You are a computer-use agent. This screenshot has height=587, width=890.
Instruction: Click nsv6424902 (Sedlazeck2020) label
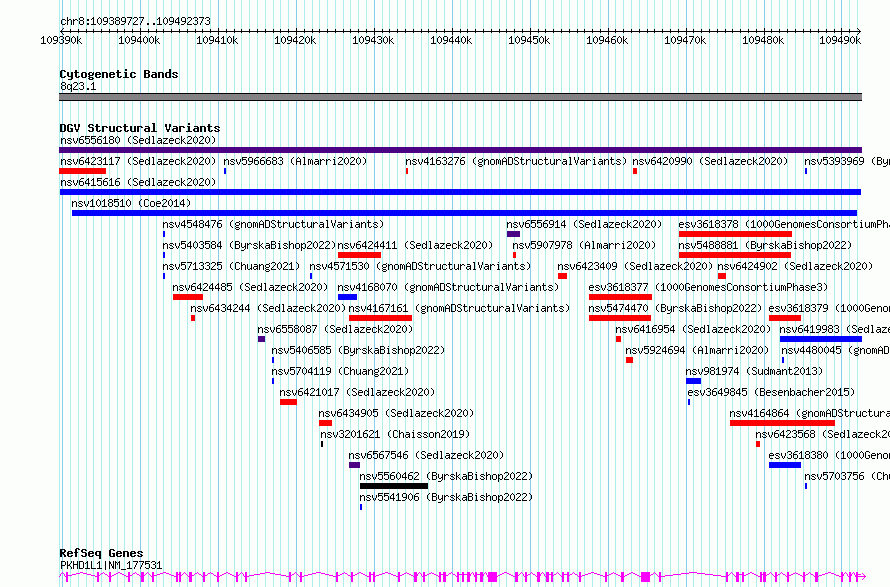point(795,266)
